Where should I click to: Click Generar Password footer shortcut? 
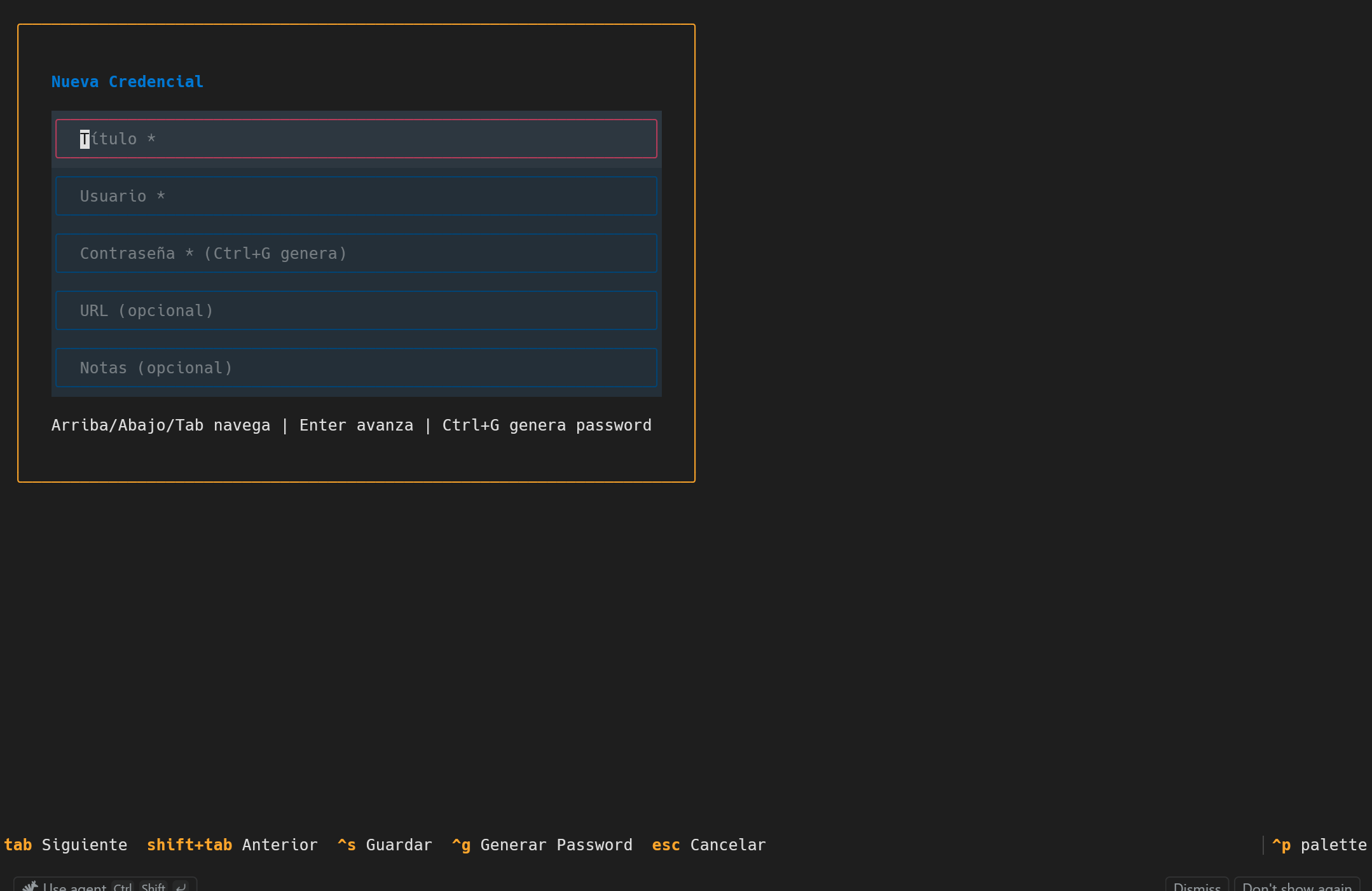click(x=542, y=845)
